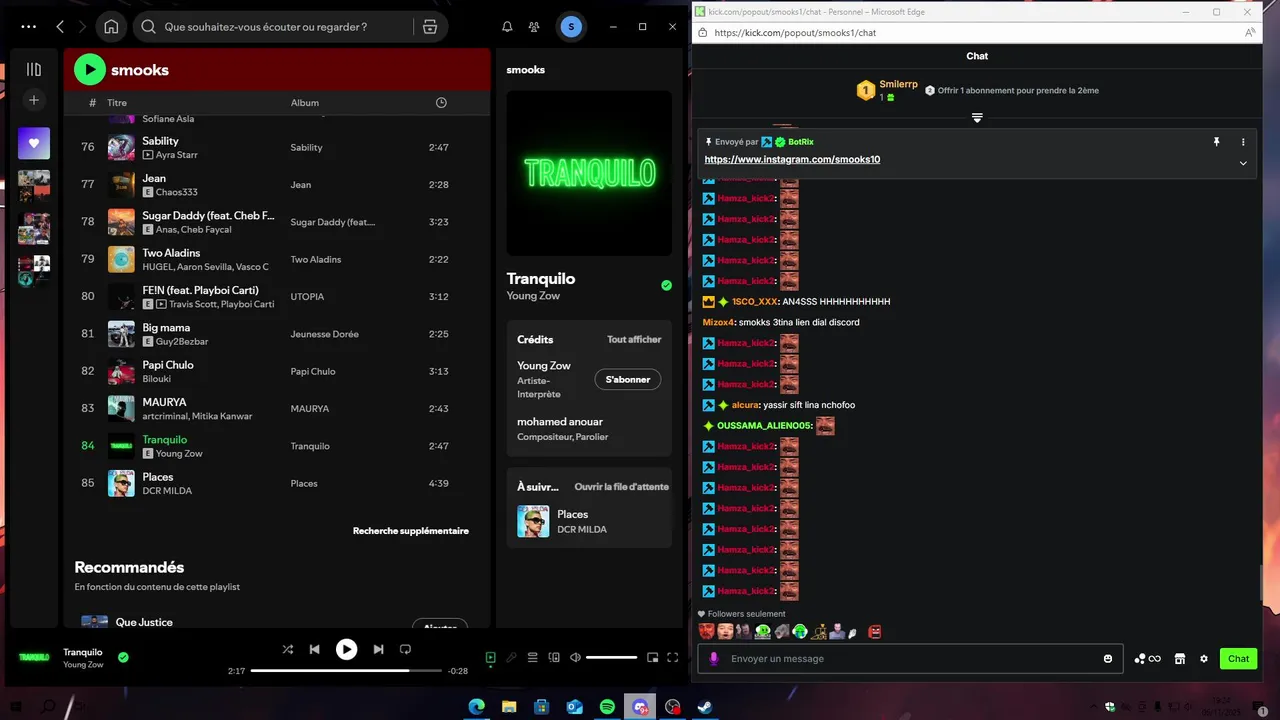Select track 85 Places by DCR MILDA
This screenshot has width=1280, height=720.
click(277, 483)
